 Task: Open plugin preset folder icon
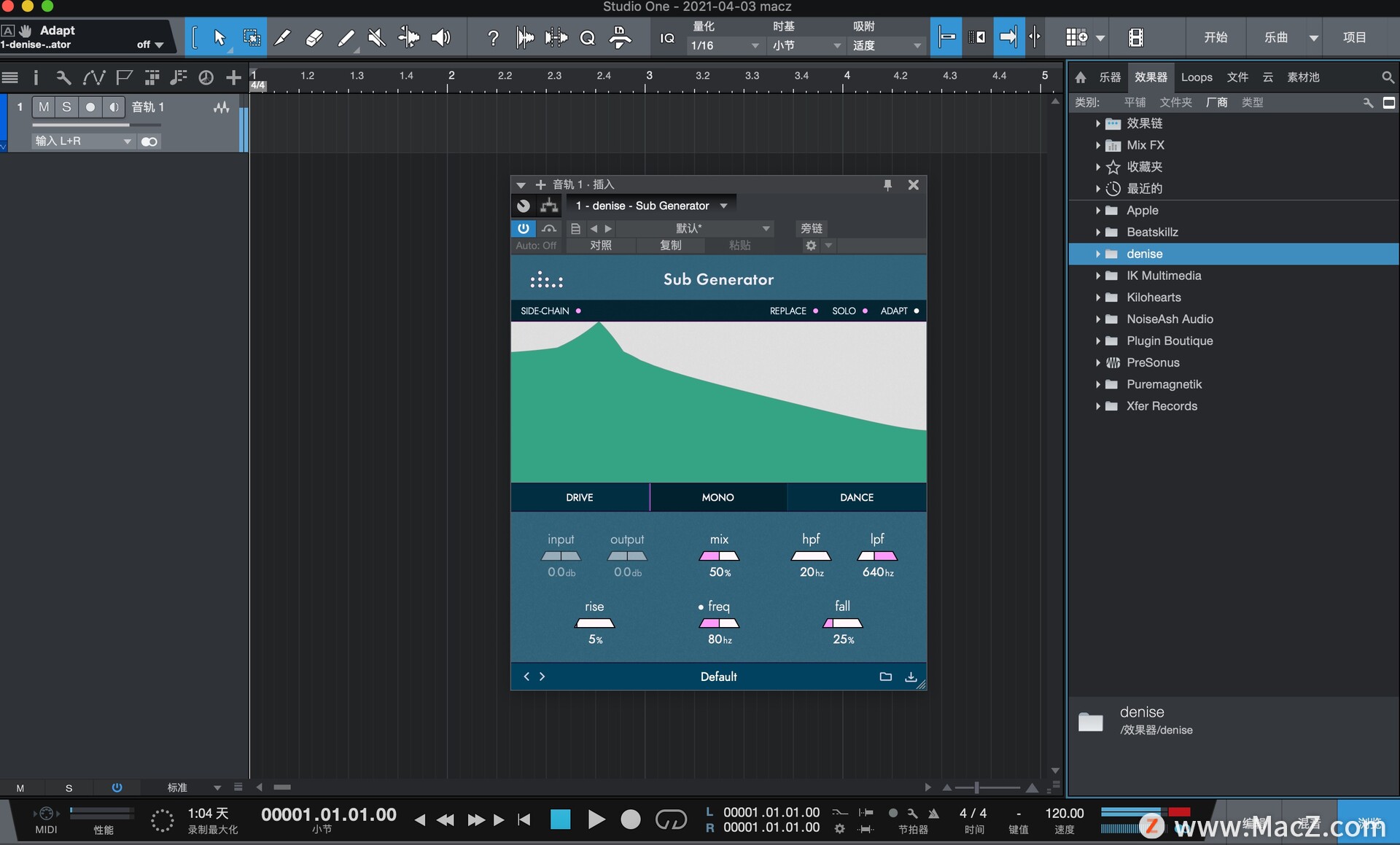point(885,677)
